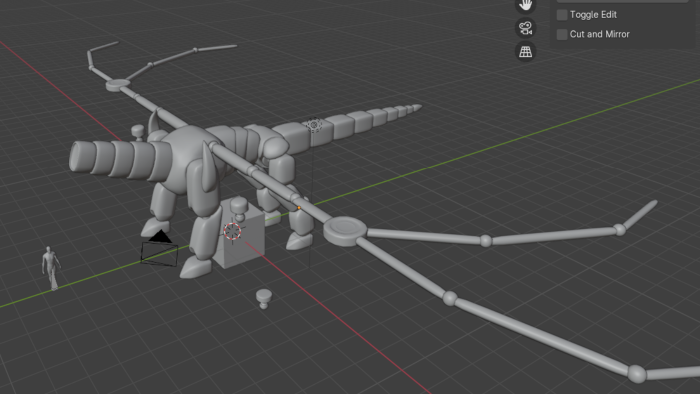Enable the Cut and Mirror checkbox
Viewport: 700px width, 394px height.
[x=562, y=34]
